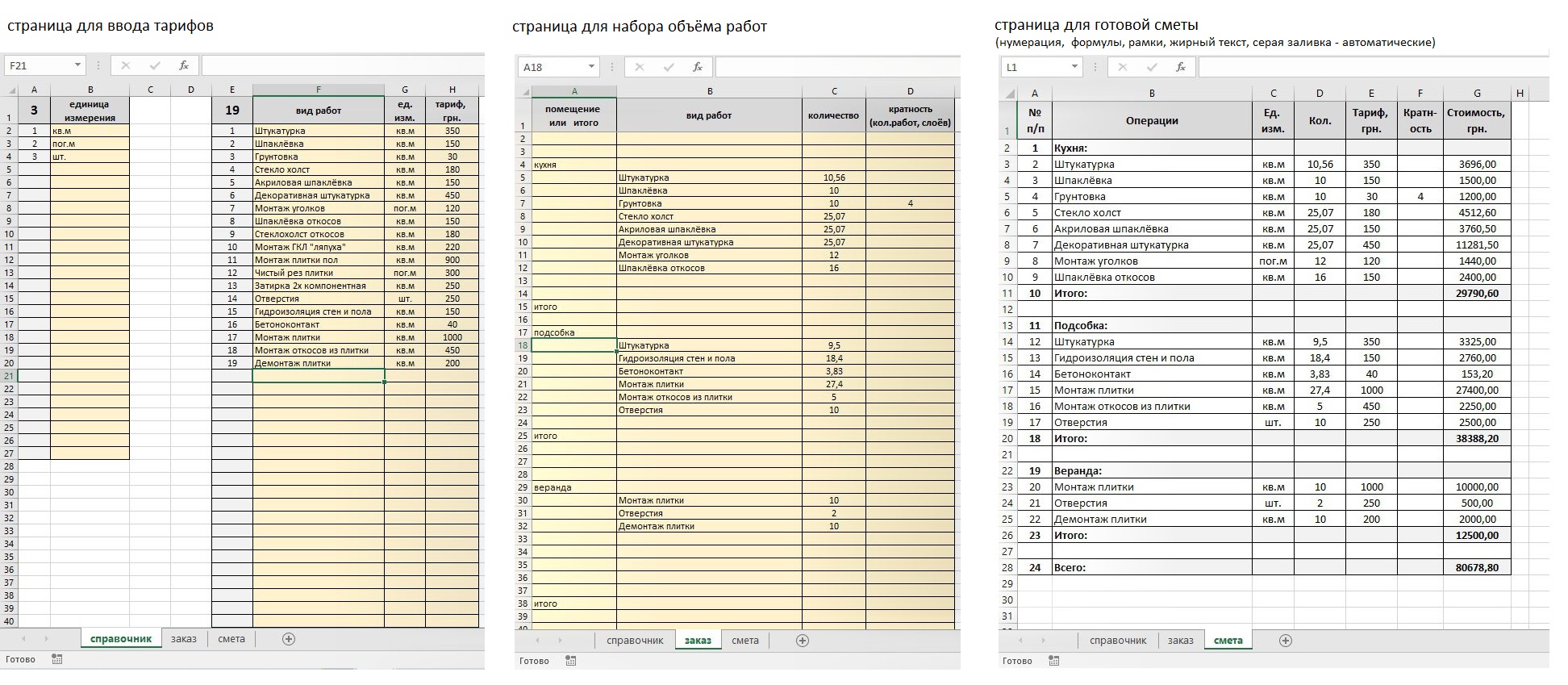The height and width of the screenshot is (685, 1568).
Task: Select 'Веранда:' heading cell in смета
Action: [x=1152, y=470]
